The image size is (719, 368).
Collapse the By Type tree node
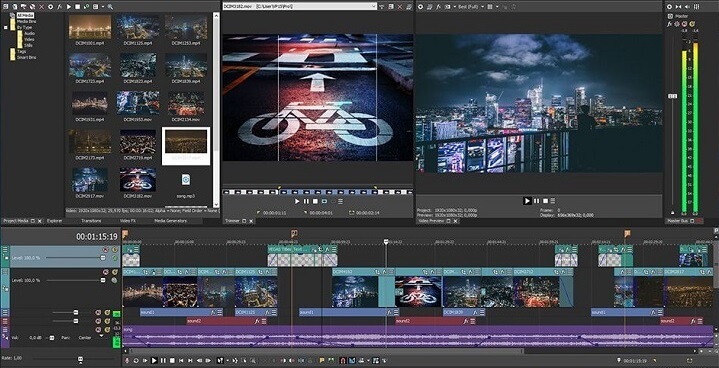click(x=6, y=27)
